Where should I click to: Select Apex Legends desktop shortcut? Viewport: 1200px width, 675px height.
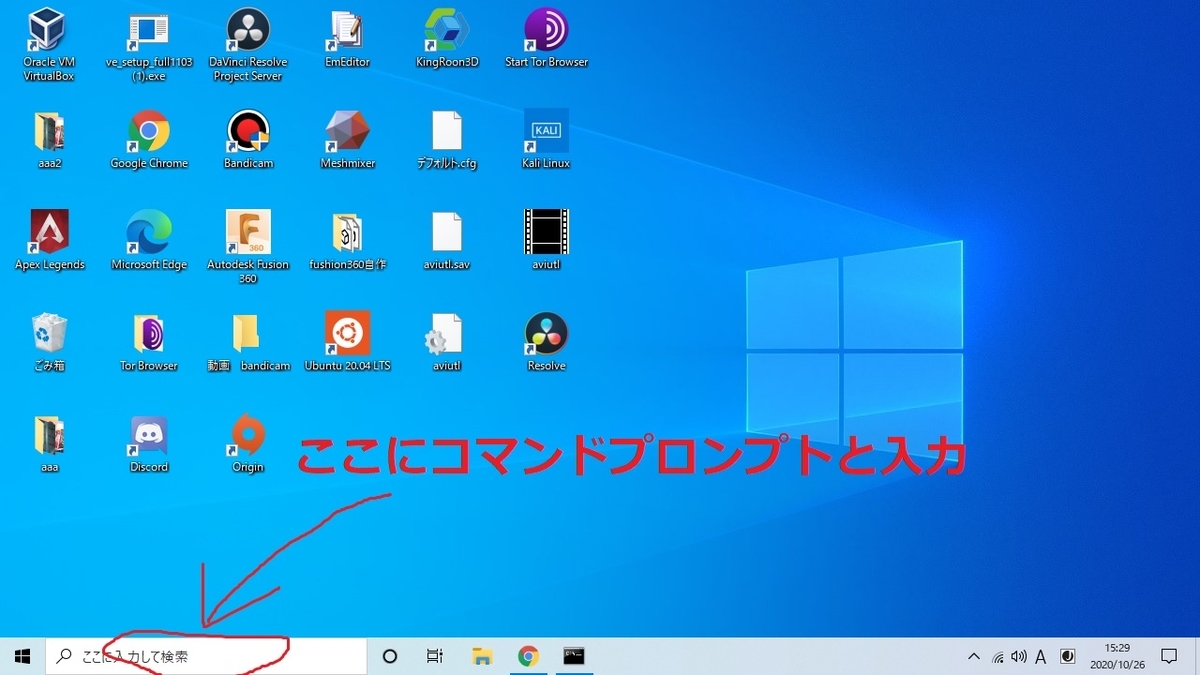[x=49, y=242]
